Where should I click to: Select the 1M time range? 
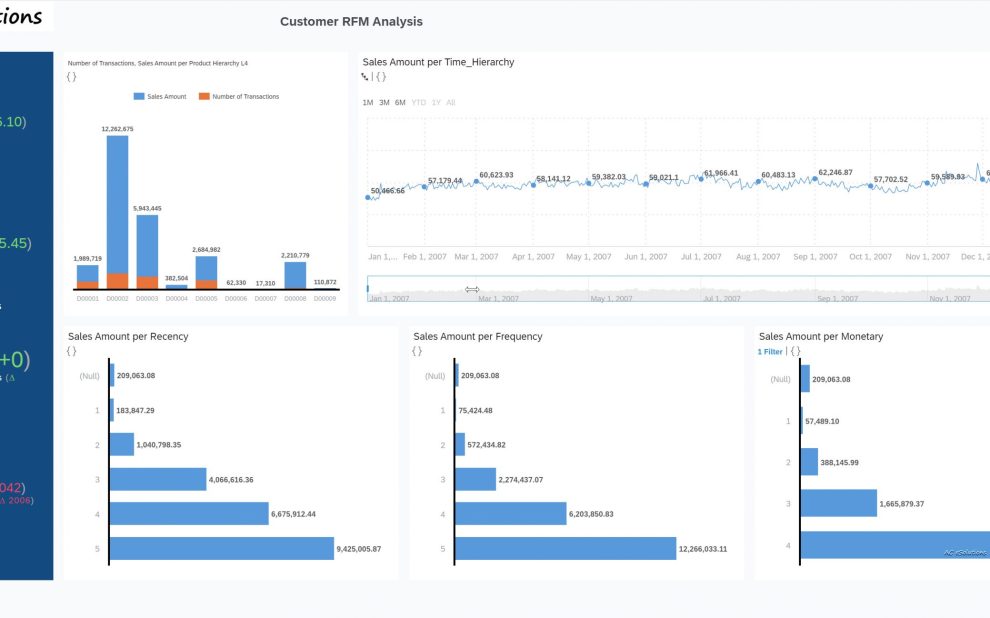368,103
